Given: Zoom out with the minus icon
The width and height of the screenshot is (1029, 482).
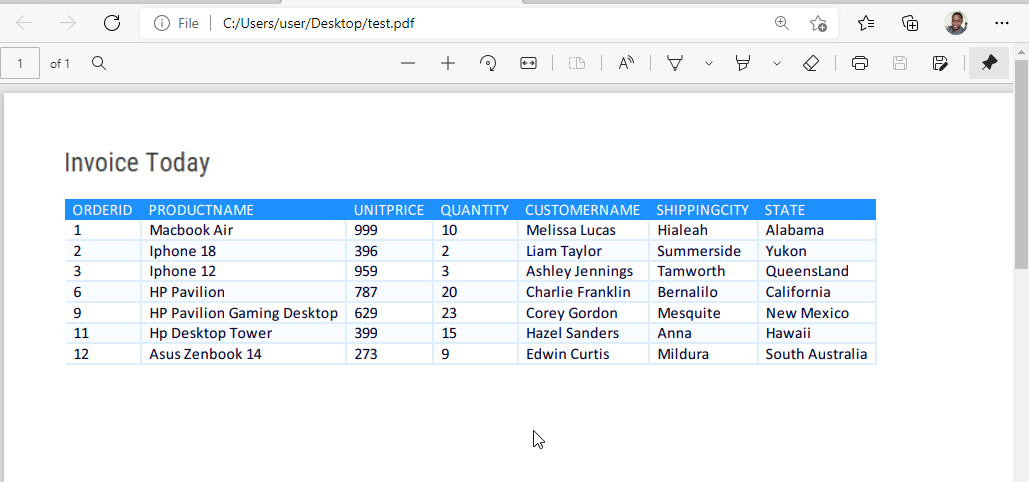Looking at the screenshot, I should point(408,63).
